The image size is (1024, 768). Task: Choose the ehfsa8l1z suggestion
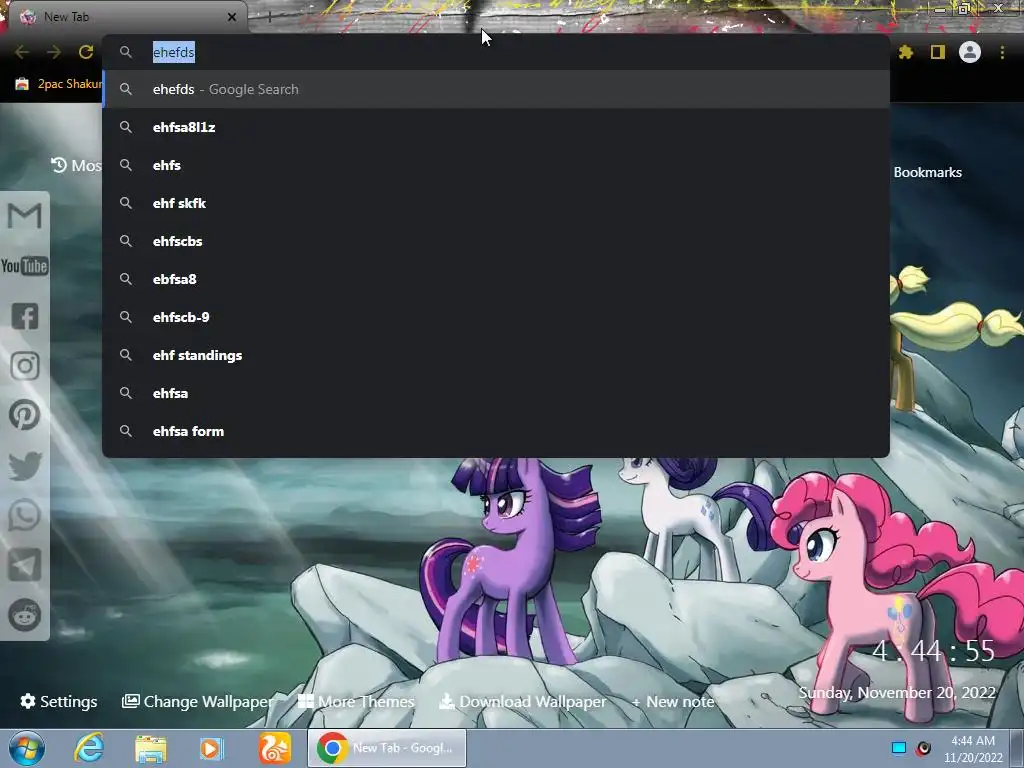pyautogui.click(x=496, y=127)
